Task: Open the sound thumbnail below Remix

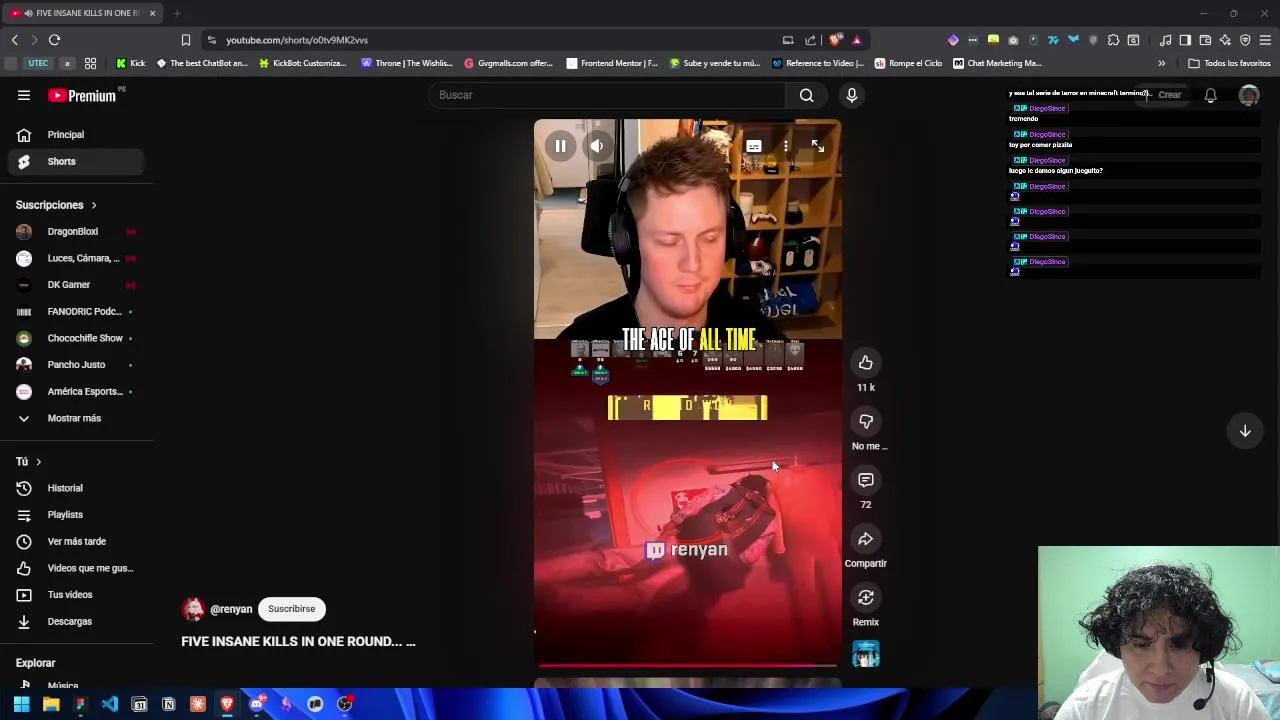Action: pyautogui.click(x=866, y=654)
